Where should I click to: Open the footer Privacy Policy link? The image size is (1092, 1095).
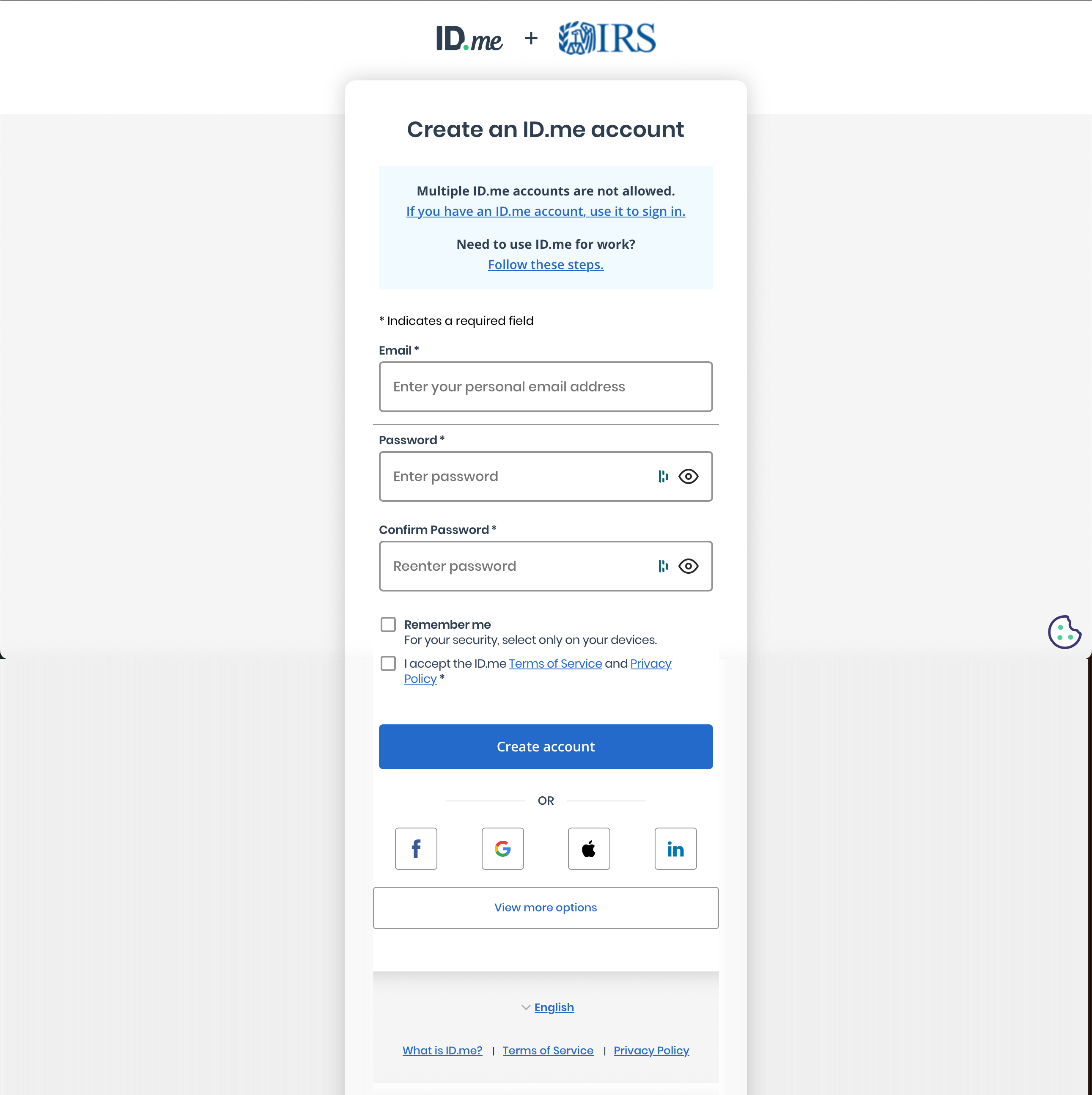point(651,1050)
